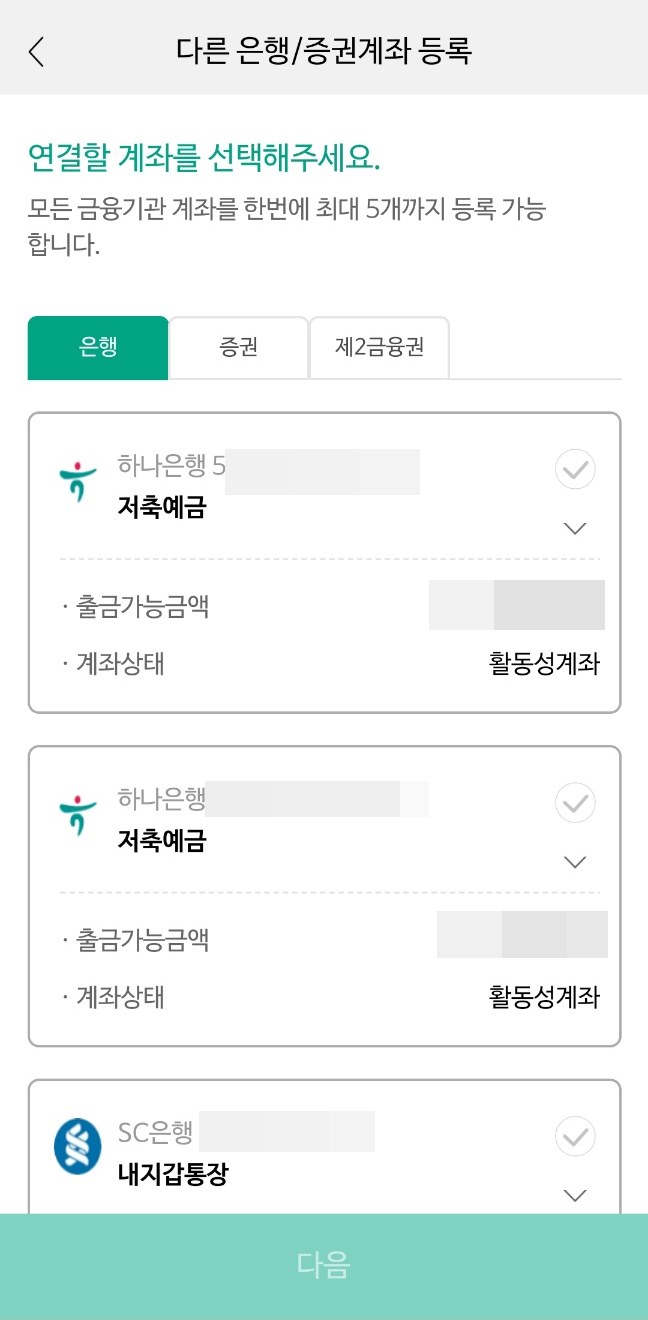The width and height of the screenshot is (648, 1320).
Task: Tap the first 하나은행 logo icon
Action: point(78,483)
